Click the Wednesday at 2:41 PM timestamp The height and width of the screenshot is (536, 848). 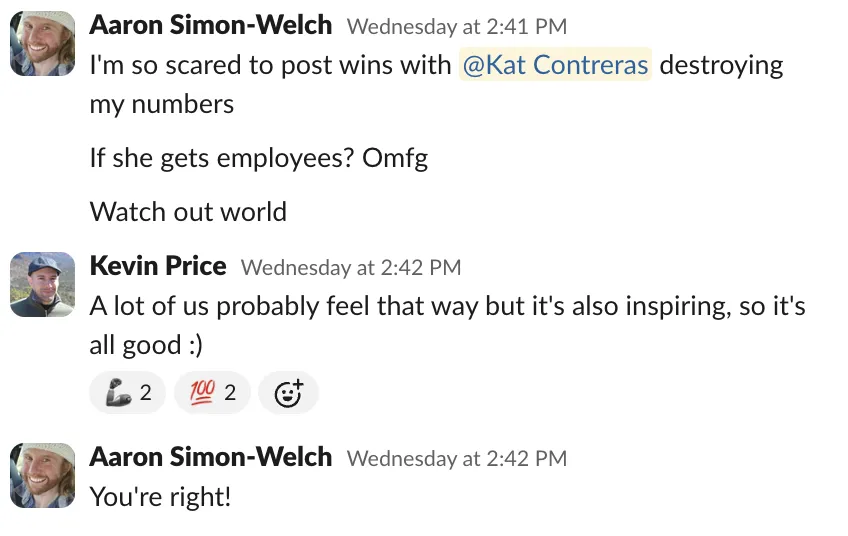click(456, 28)
